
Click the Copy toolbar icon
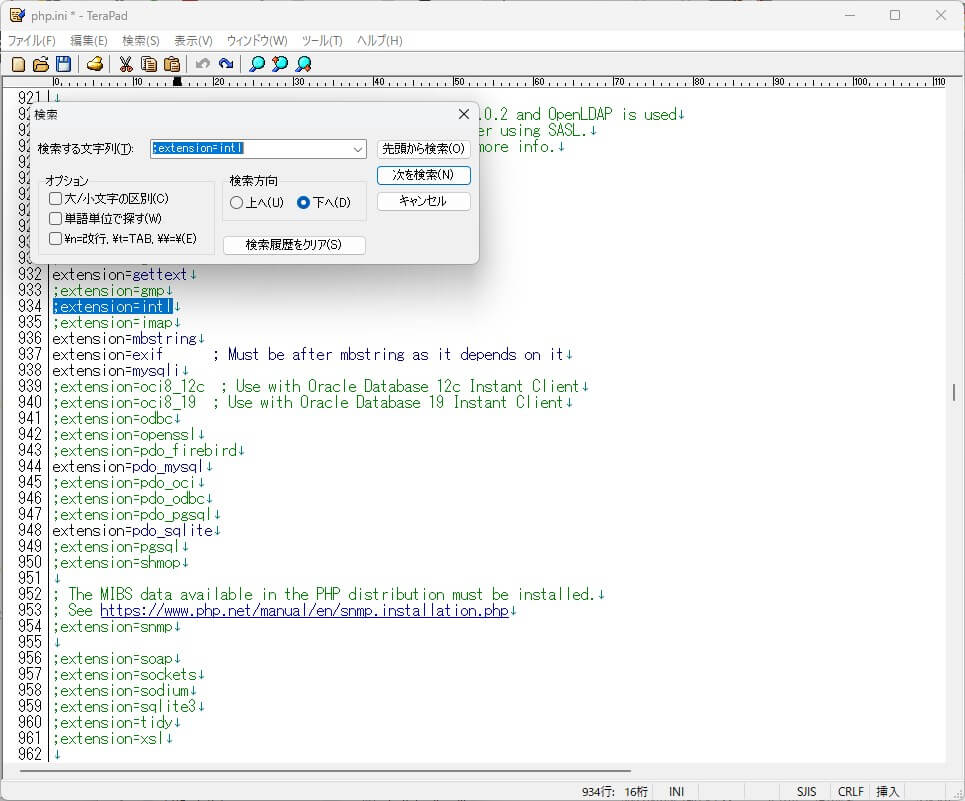coord(149,64)
